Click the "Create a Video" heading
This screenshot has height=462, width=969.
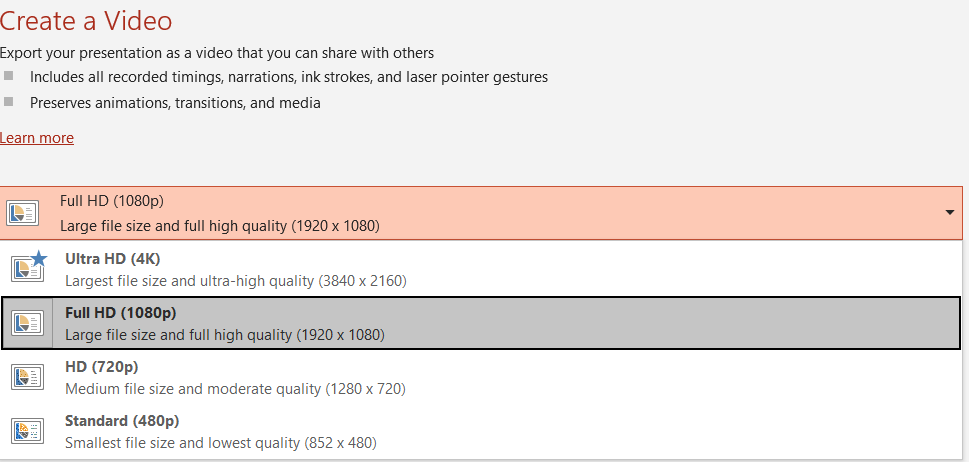tap(86, 19)
